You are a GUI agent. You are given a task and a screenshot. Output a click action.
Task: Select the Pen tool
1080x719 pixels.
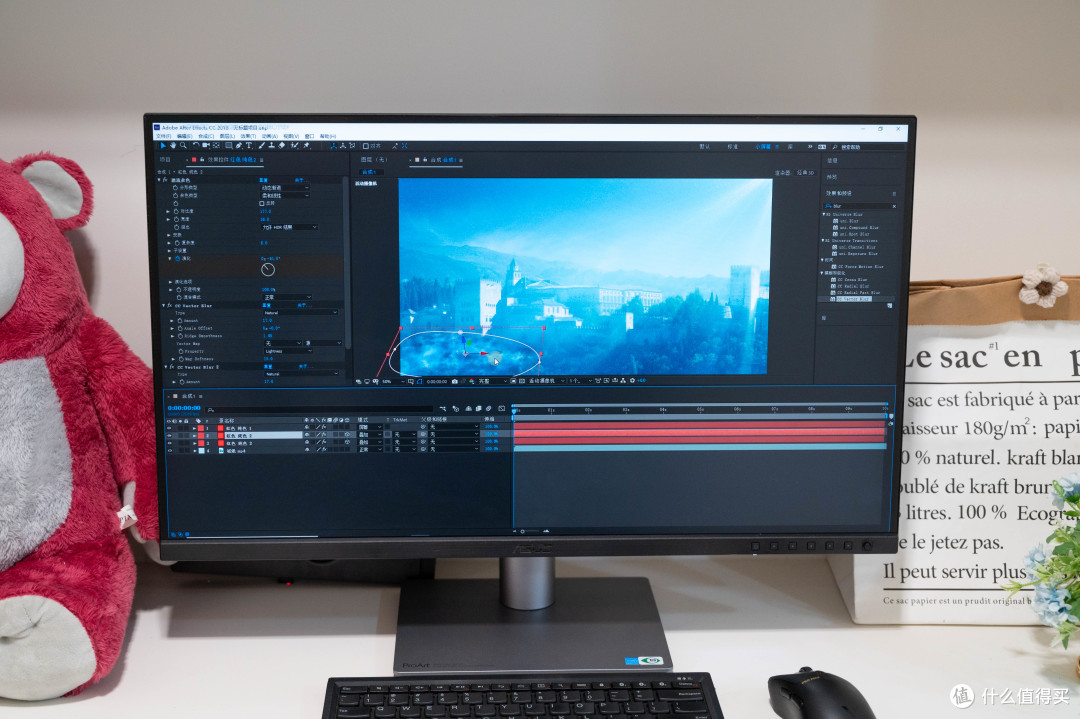pyautogui.click(x=239, y=145)
